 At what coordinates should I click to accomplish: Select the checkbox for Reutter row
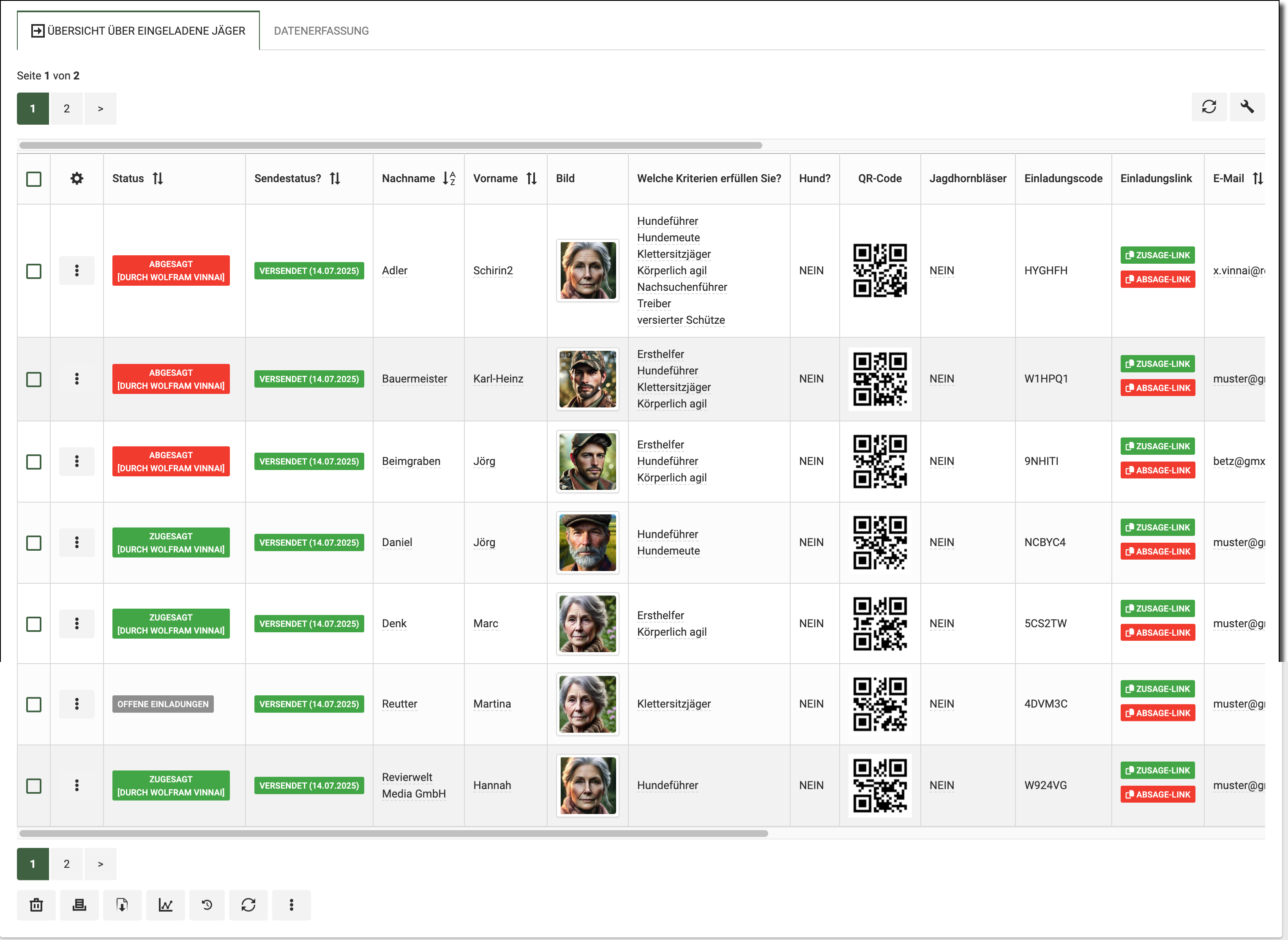[34, 705]
